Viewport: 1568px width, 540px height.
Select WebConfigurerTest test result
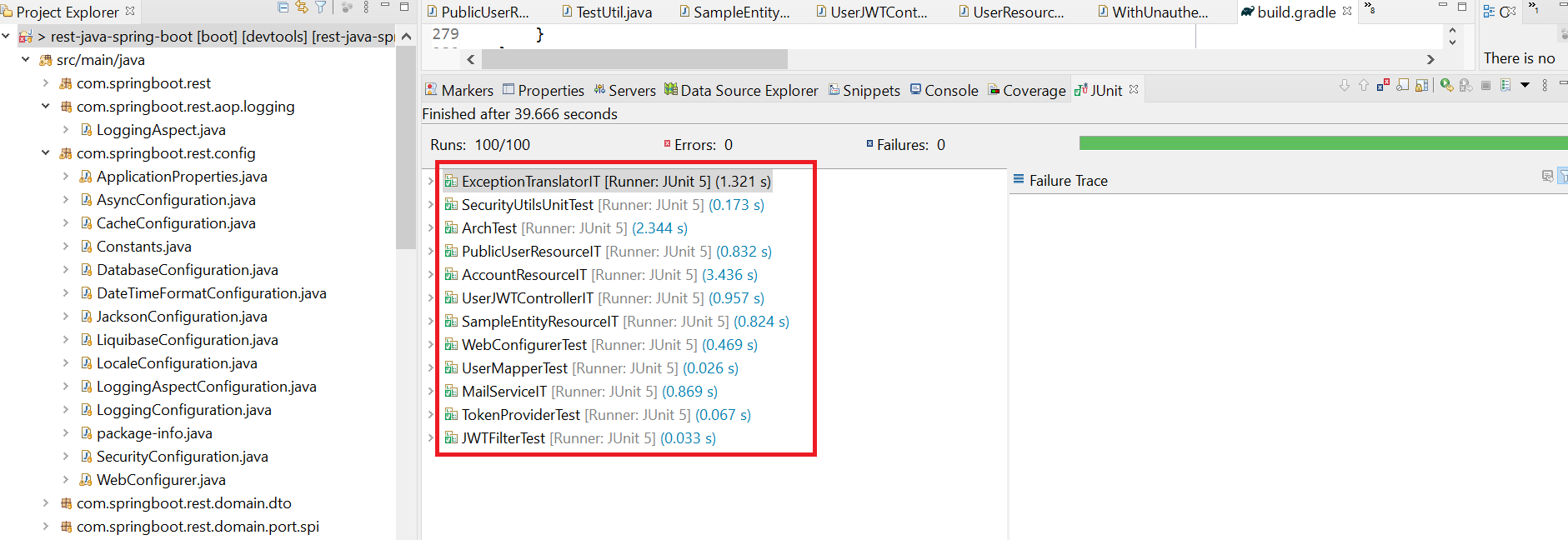click(x=601, y=344)
